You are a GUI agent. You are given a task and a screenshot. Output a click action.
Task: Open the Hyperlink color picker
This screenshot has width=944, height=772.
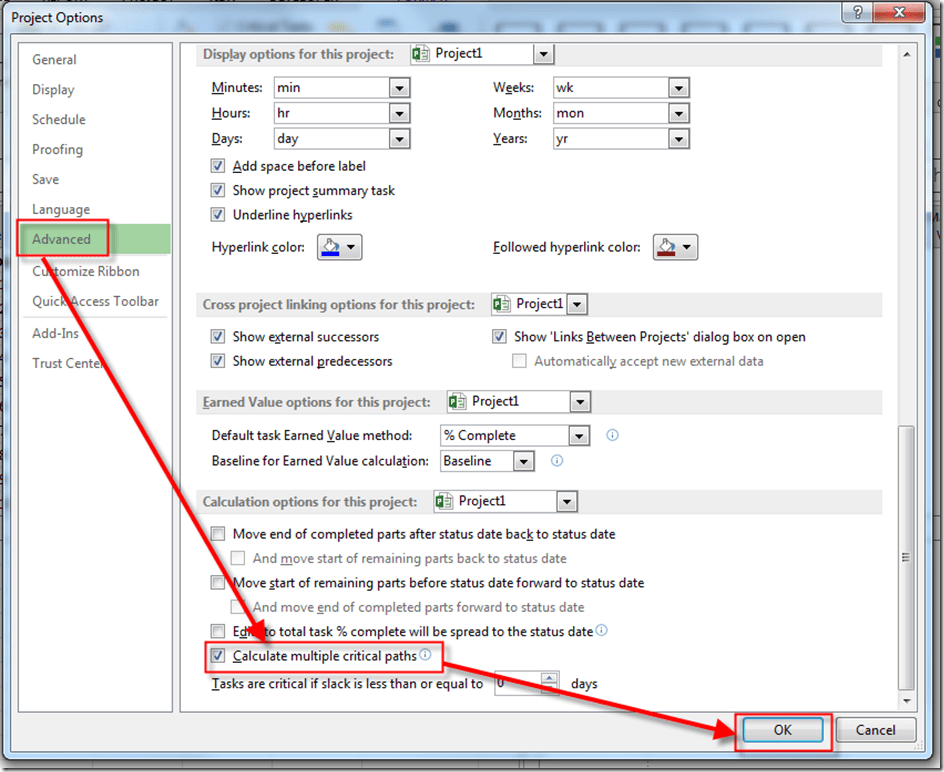[x=339, y=247]
